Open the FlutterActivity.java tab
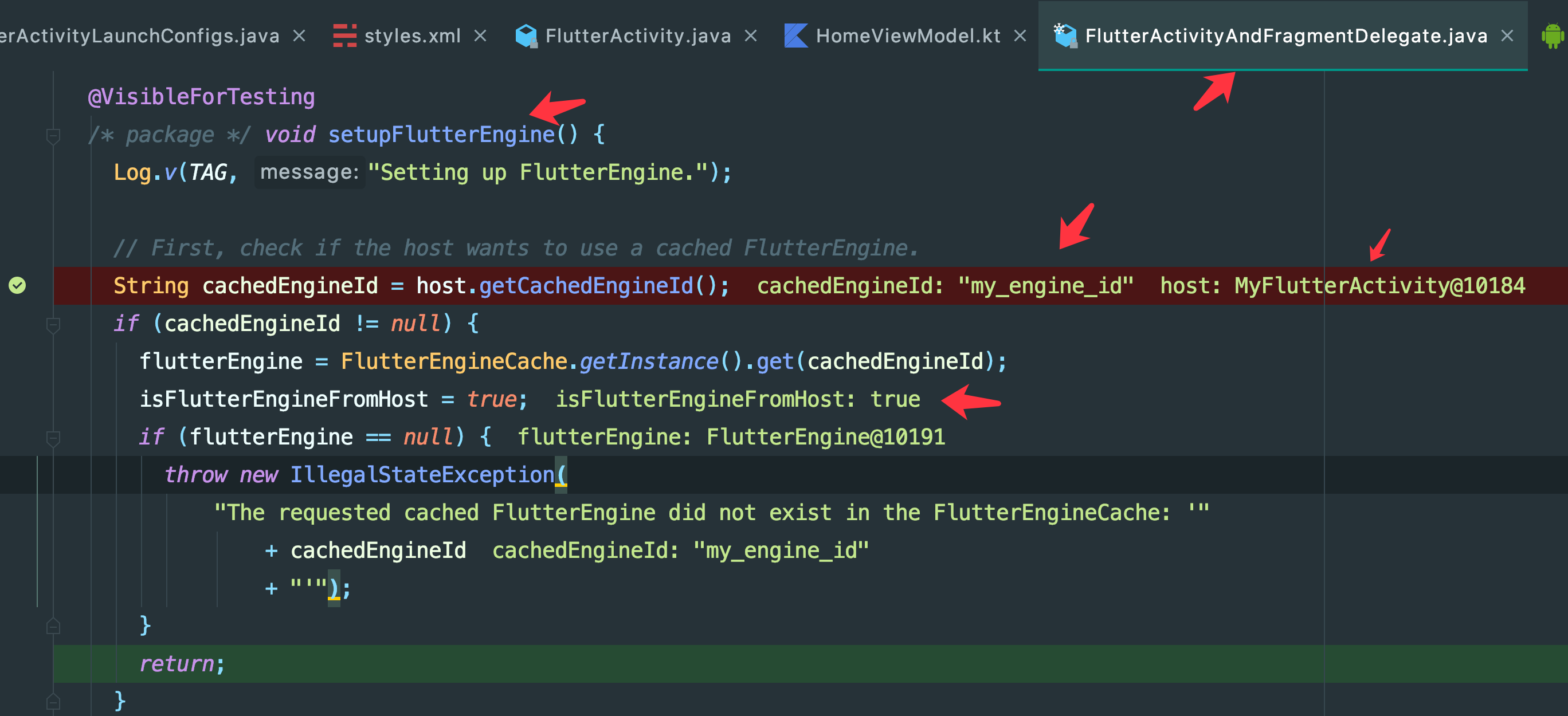Viewport: 1568px width, 716px height. coord(638,37)
